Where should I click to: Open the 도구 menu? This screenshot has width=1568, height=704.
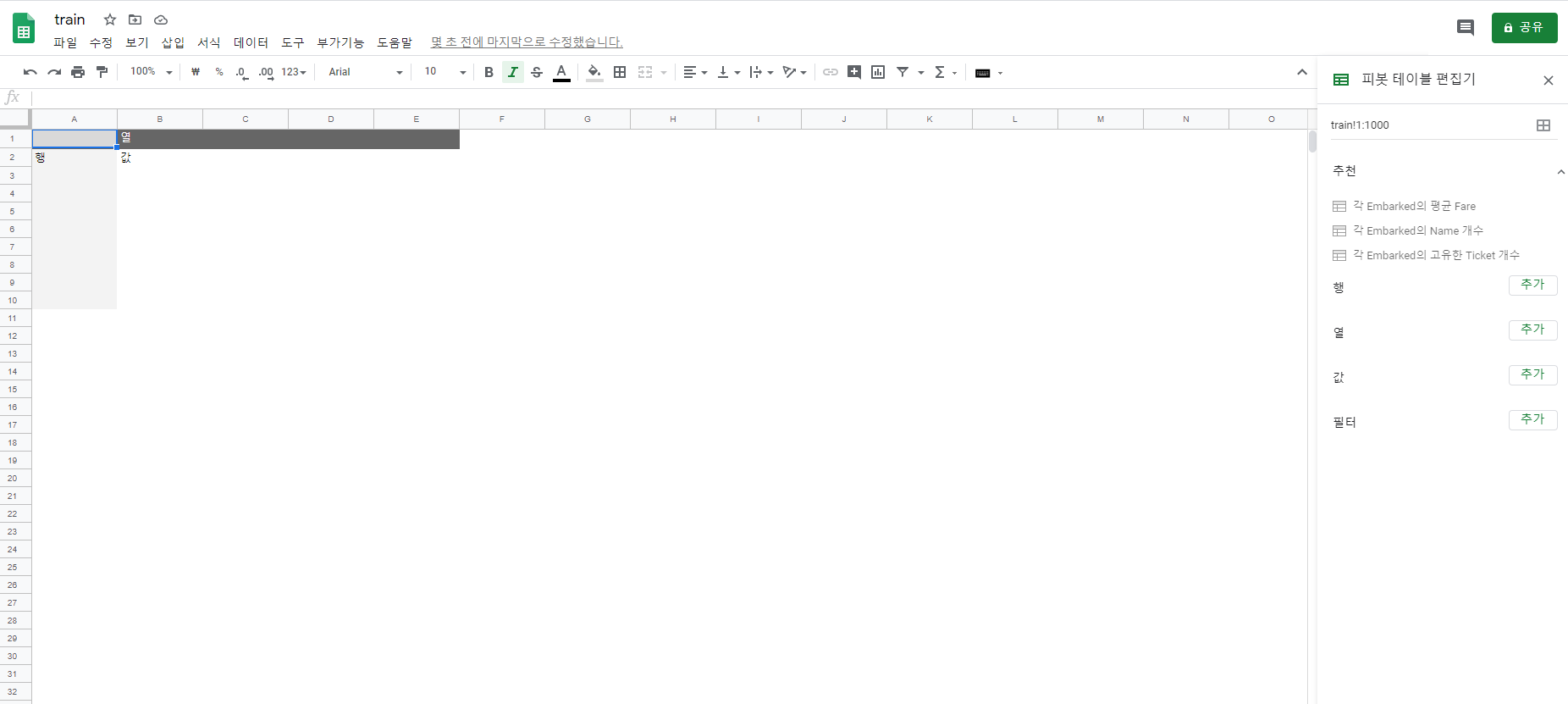292,42
